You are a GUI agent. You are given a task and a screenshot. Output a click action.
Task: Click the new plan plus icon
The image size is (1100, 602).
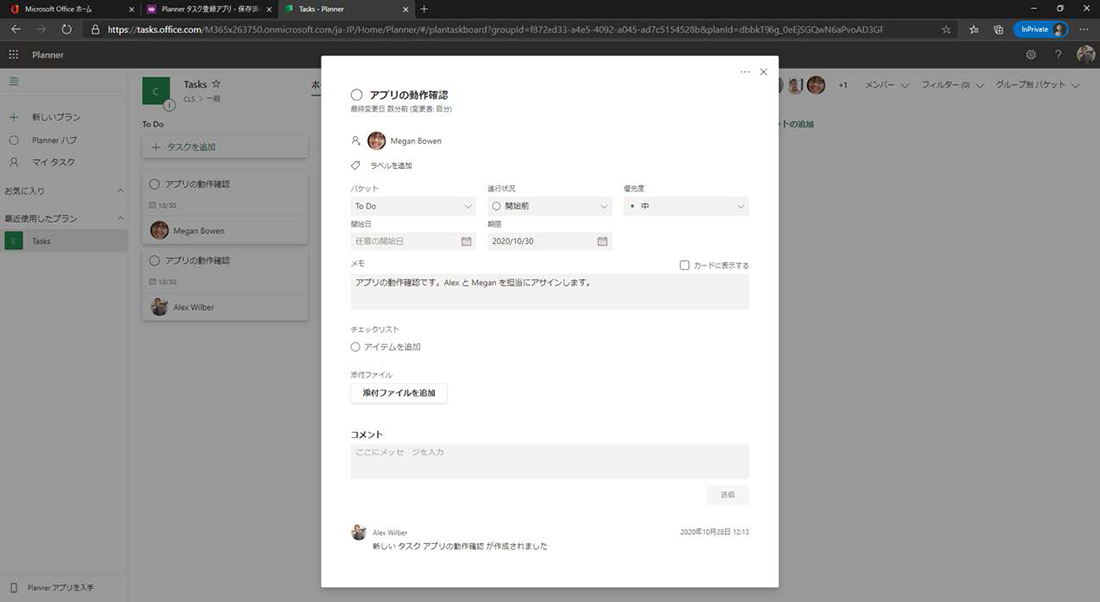click(13, 117)
